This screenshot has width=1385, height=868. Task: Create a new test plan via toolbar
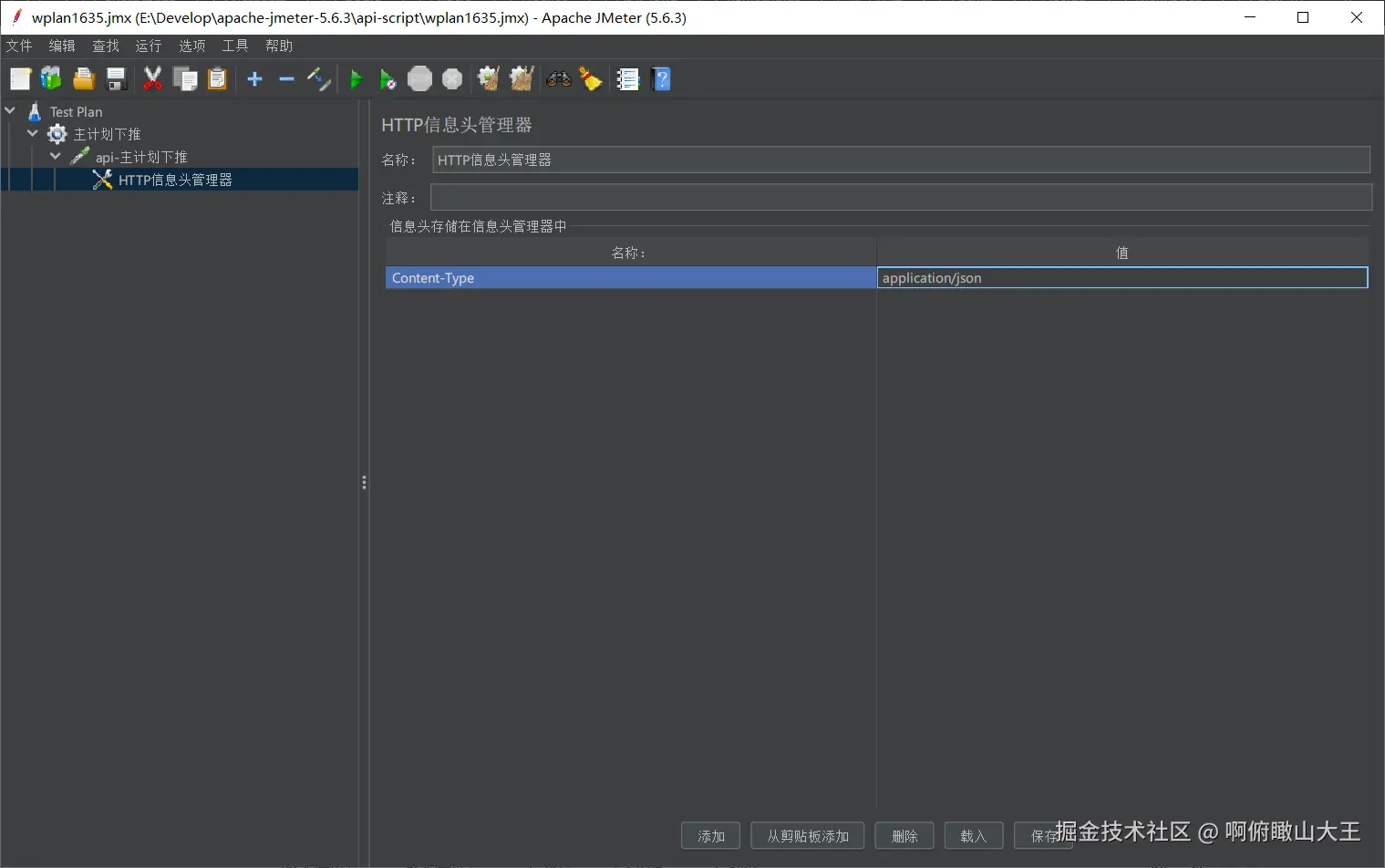click(x=20, y=79)
